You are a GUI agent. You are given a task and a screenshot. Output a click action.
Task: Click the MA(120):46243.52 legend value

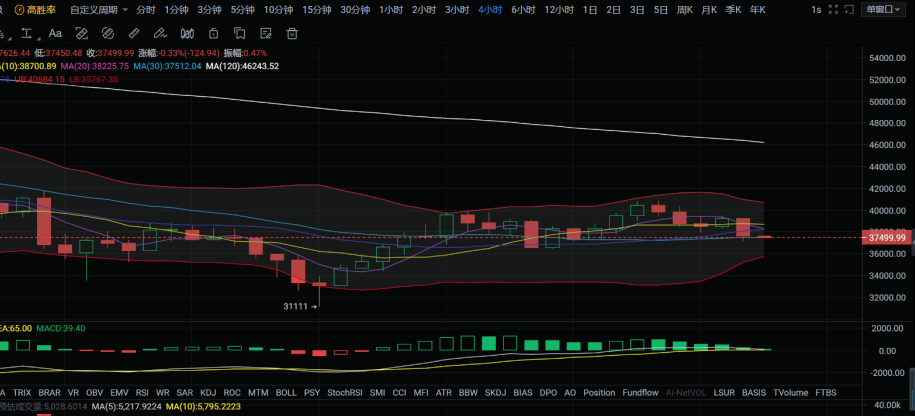(242, 66)
